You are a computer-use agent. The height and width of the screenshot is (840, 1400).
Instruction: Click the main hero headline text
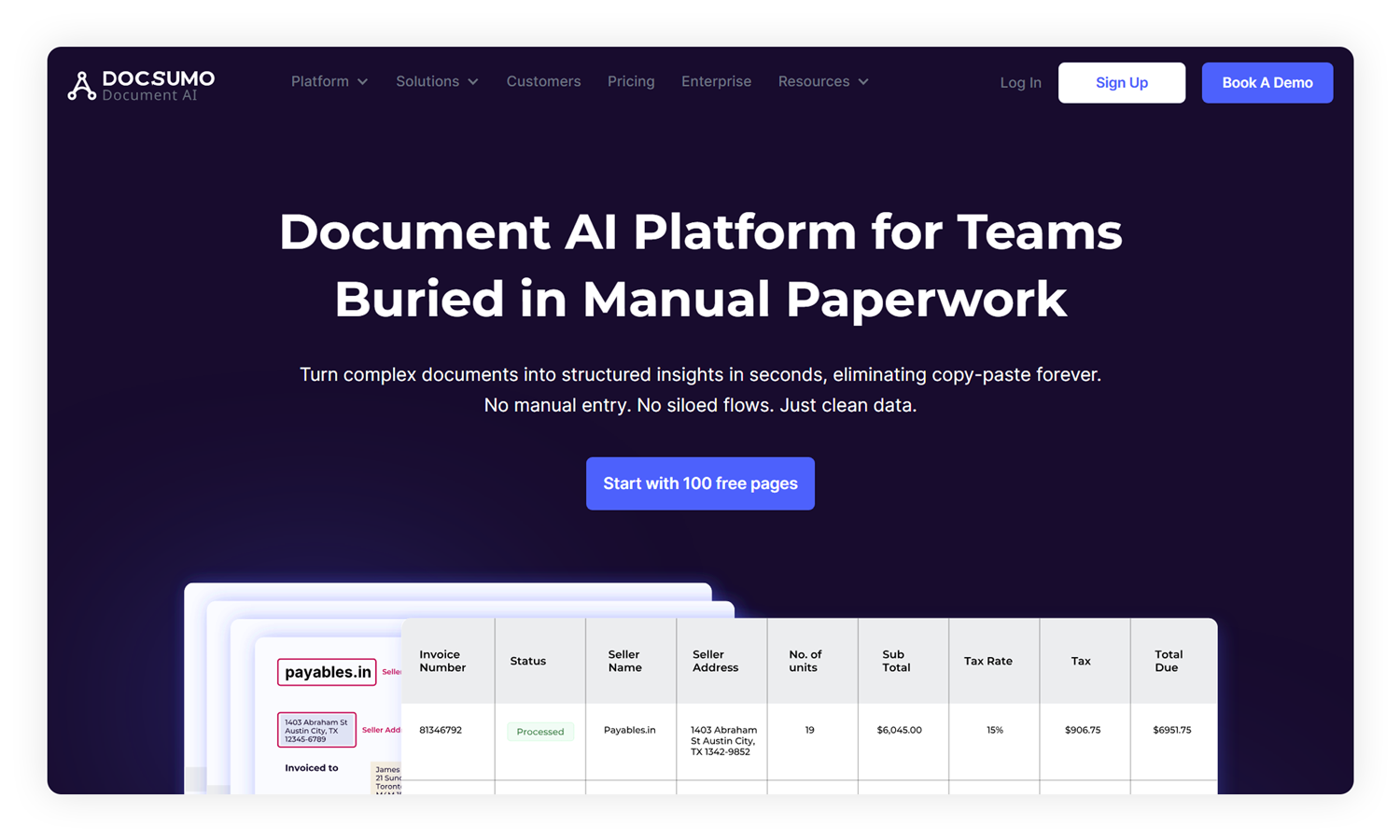pos(700,265)
